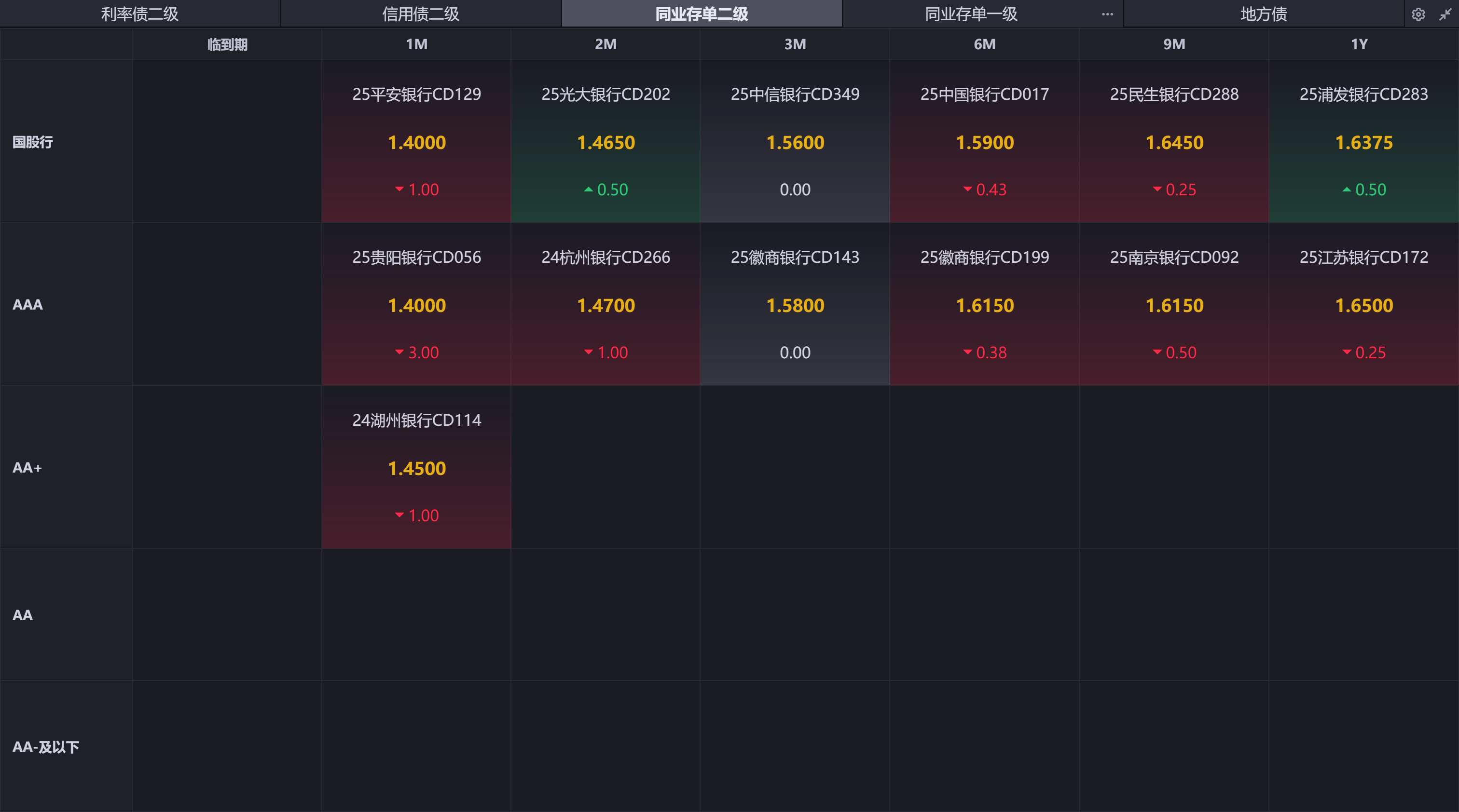Screen dimensions: 1459x812
Task: Select yield 1.6150 of 25南京银行CD092
Action: point(1174,306)
